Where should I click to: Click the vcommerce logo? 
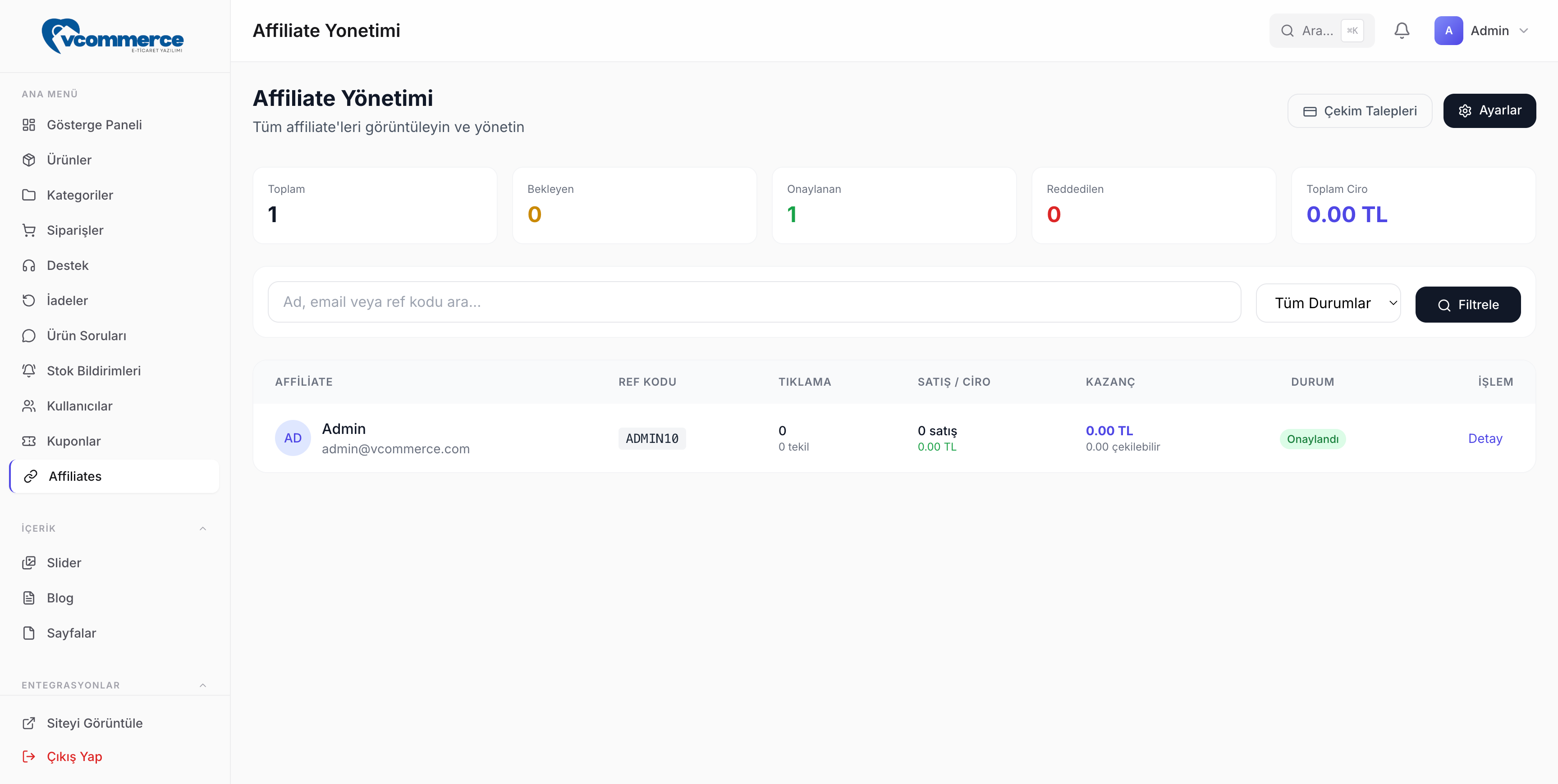pyautogui.click(x=113, y=36)
